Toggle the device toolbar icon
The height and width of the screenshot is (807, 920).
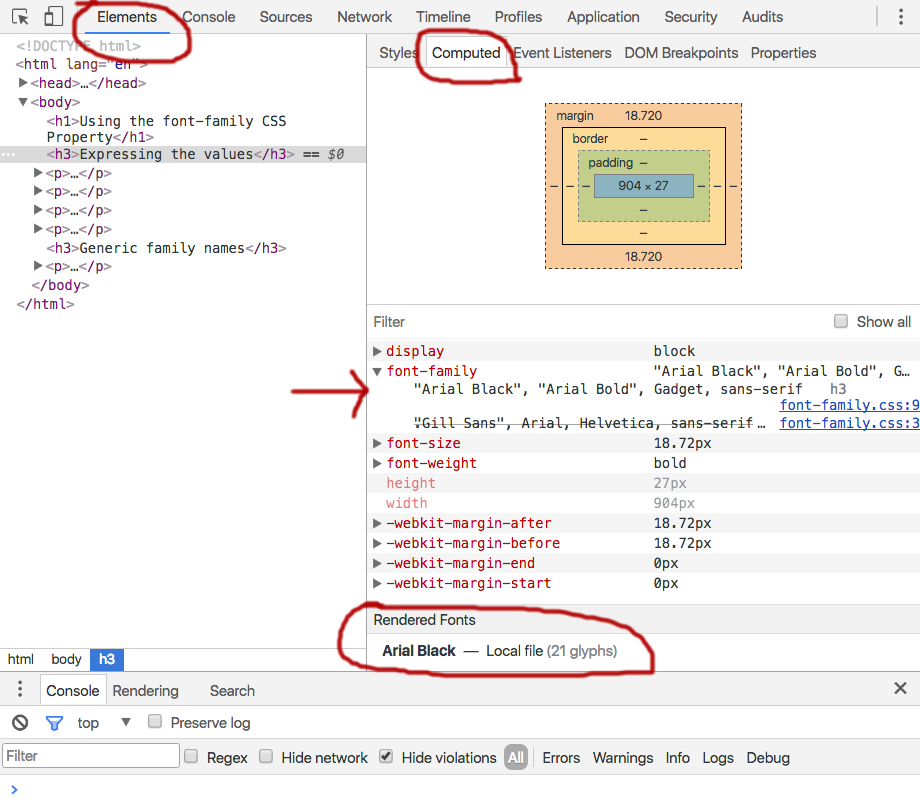(53, 16)
